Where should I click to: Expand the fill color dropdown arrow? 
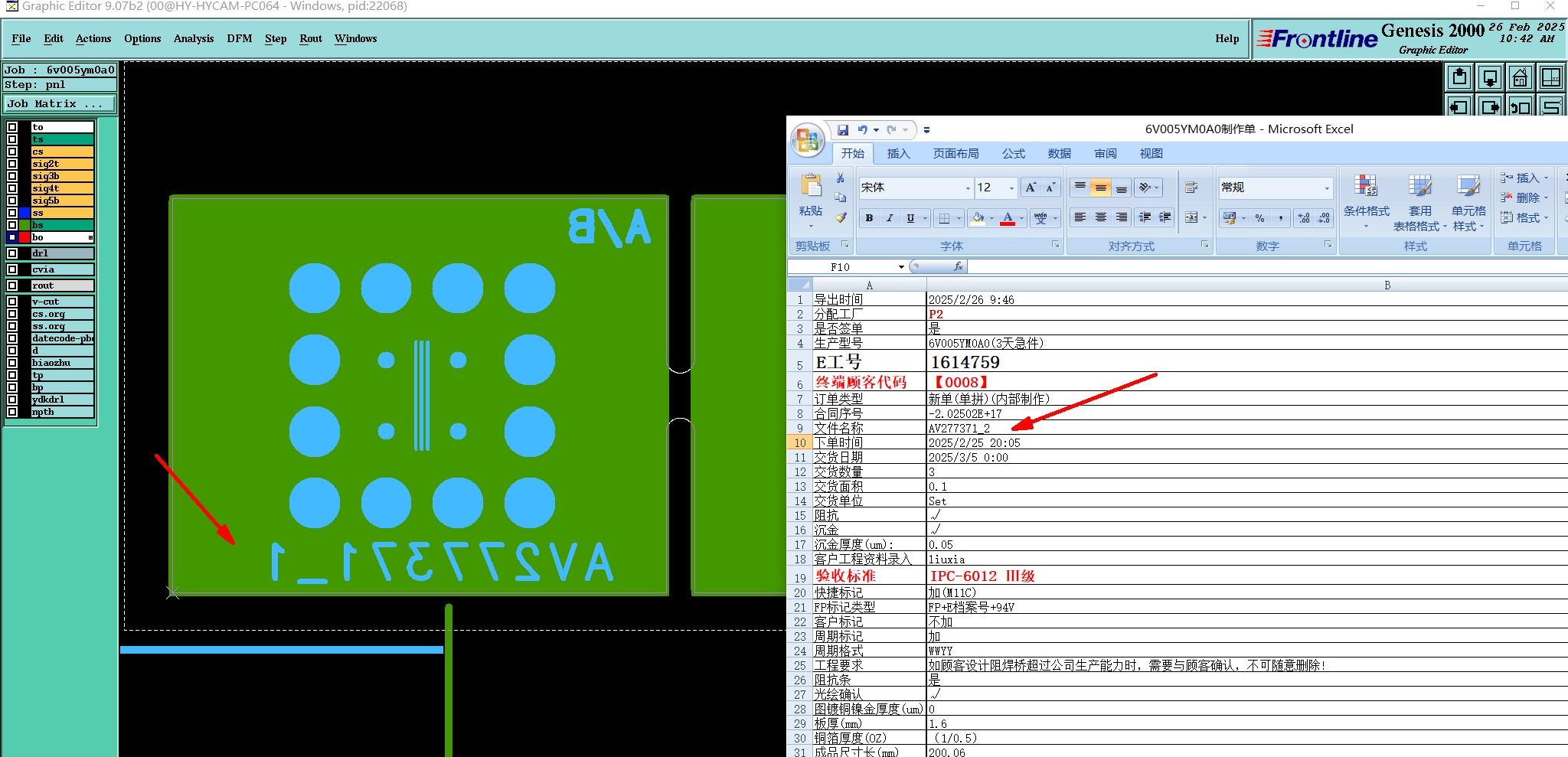tap(992, 218)
